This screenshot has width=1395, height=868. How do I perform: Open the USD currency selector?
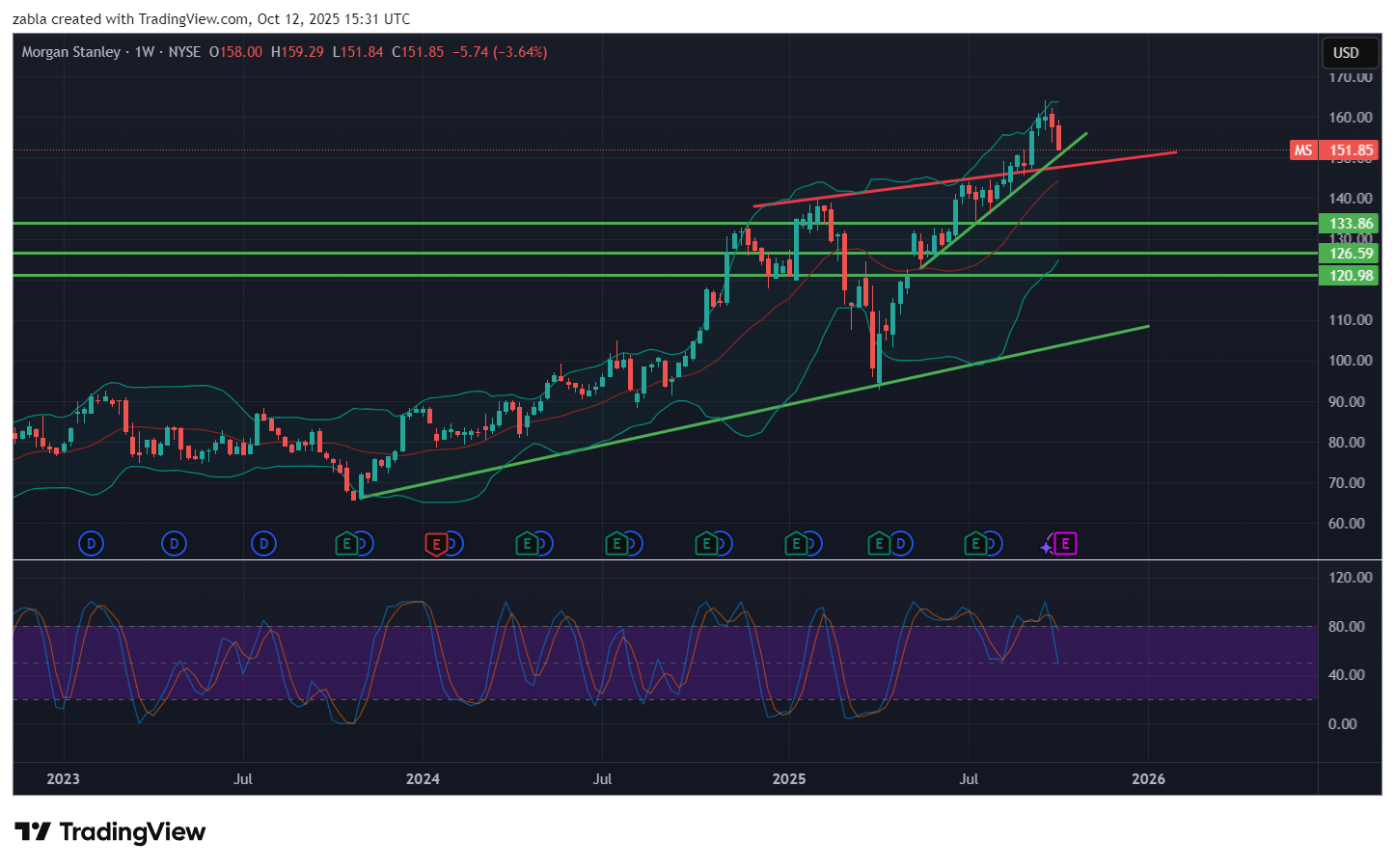coord(1346,53)
